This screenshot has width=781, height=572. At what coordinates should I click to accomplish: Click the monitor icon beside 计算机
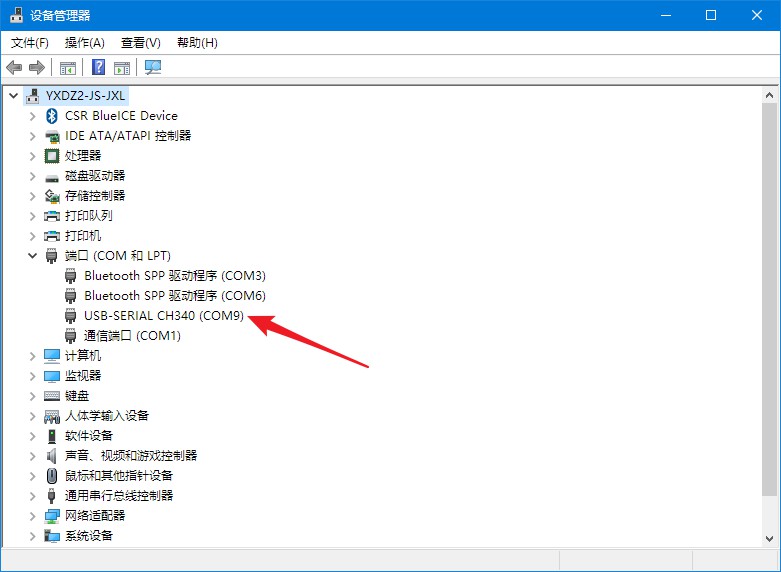click(52, 355)
